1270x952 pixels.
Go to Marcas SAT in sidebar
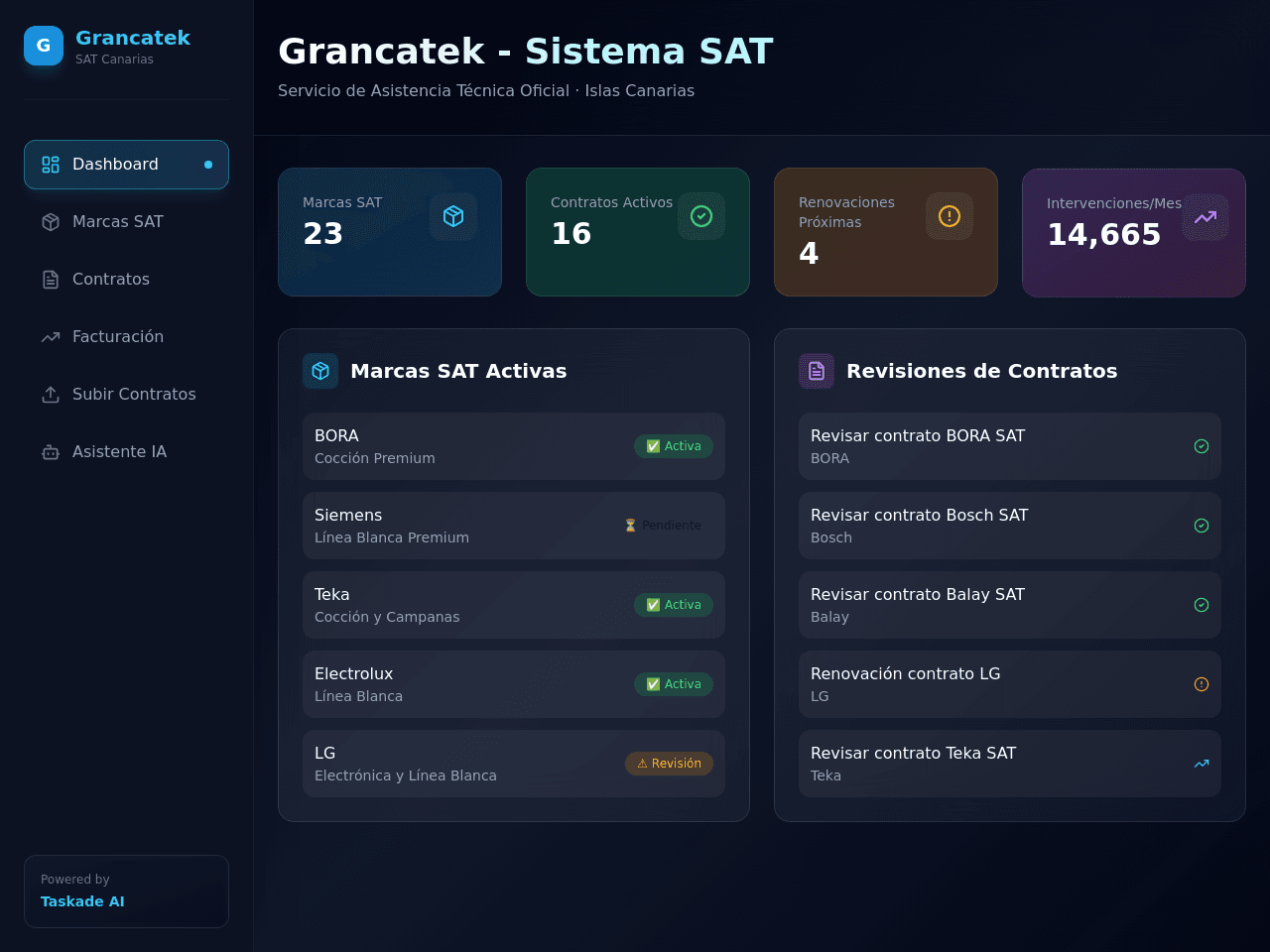click(126, 222)
